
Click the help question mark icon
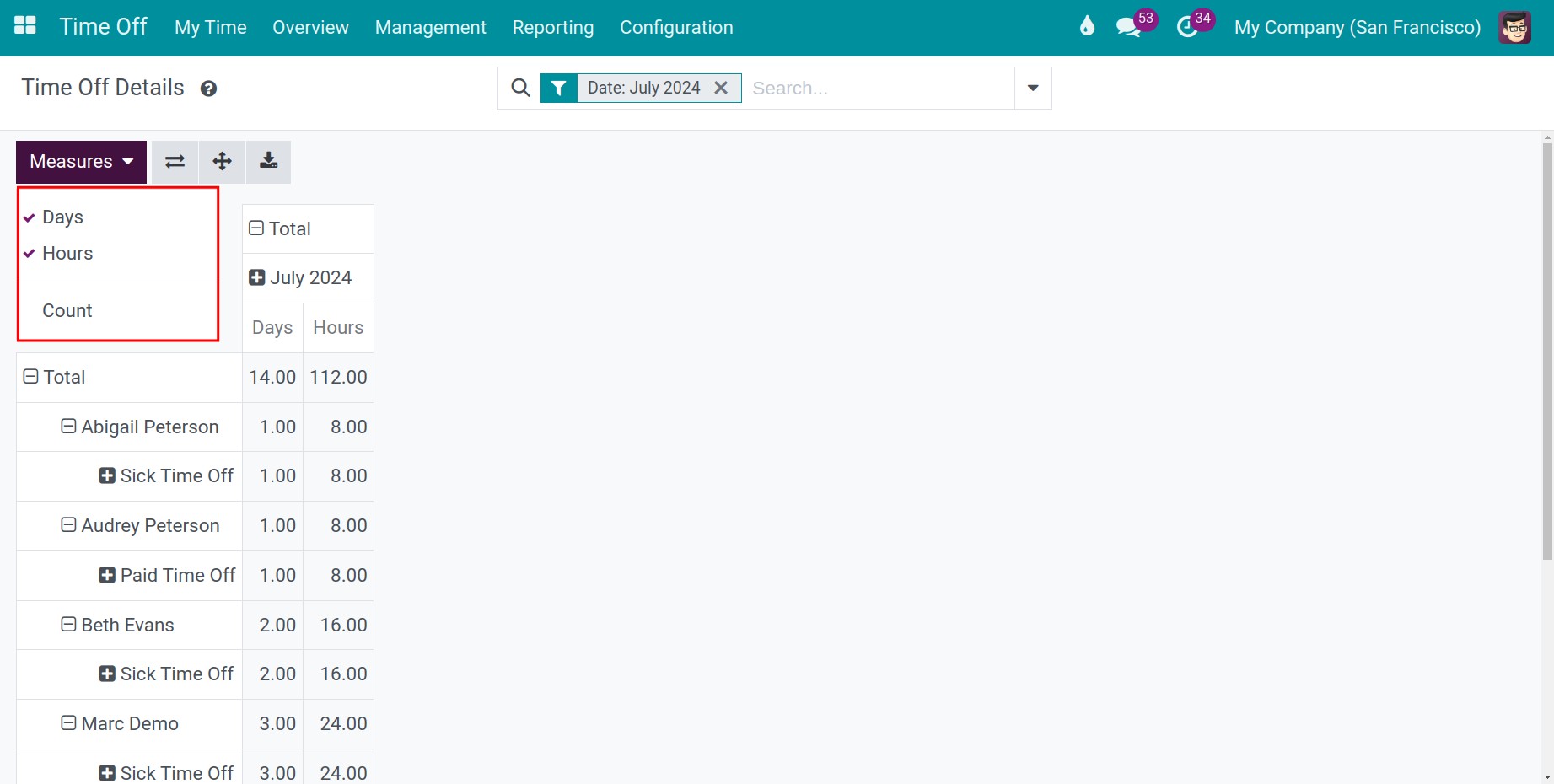pos(208,89)
